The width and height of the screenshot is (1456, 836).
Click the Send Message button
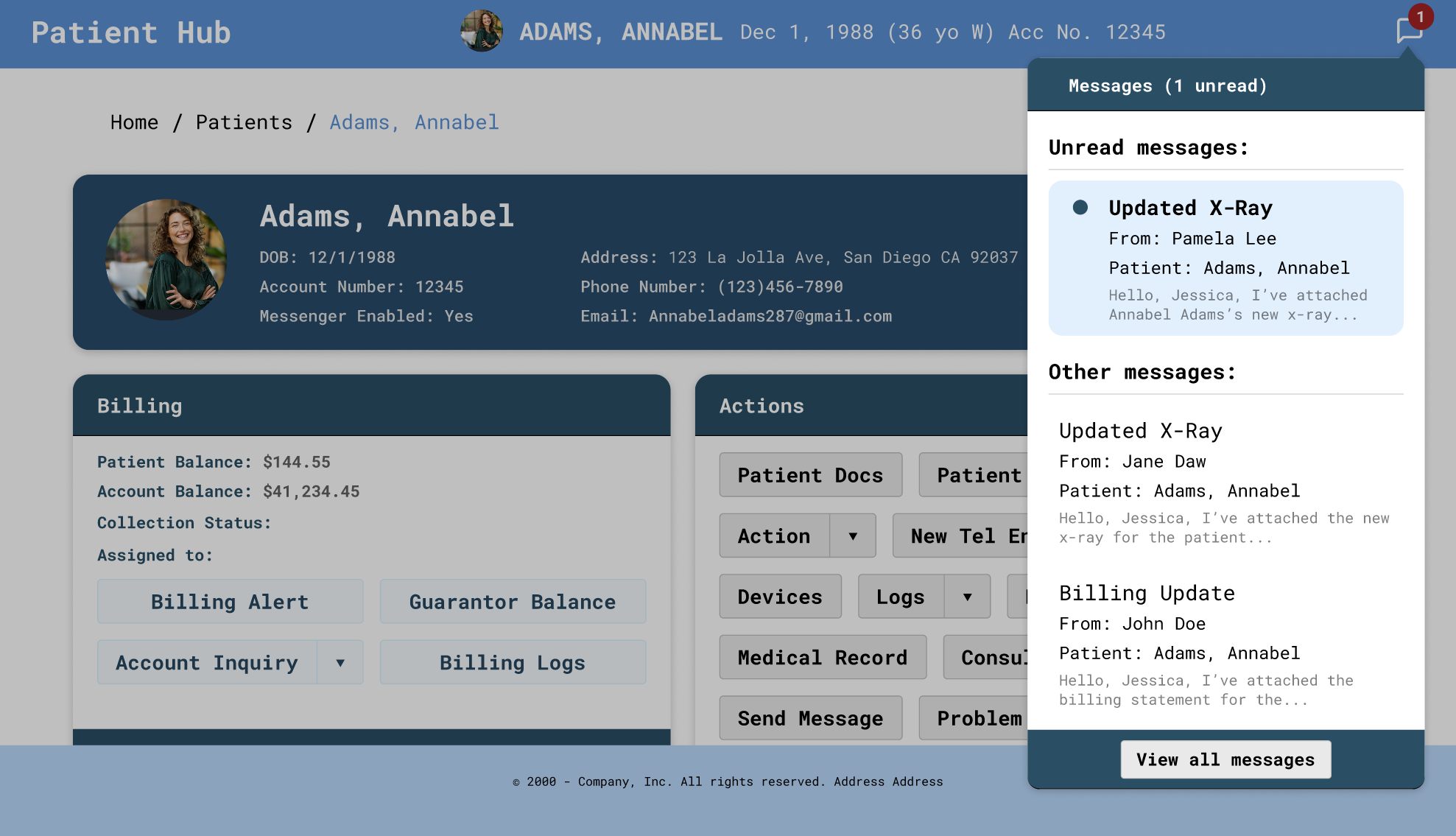(x=810, y=718)
